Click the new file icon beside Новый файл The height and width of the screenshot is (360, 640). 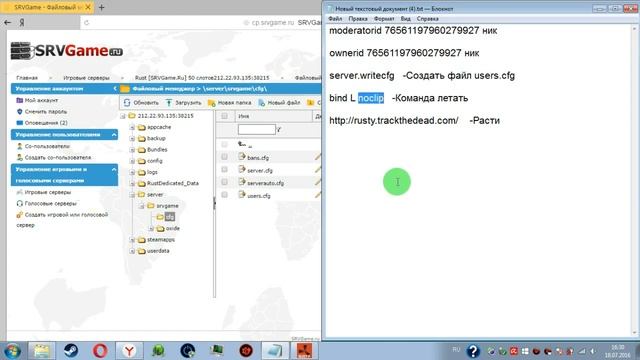click(x=262, y=103)
